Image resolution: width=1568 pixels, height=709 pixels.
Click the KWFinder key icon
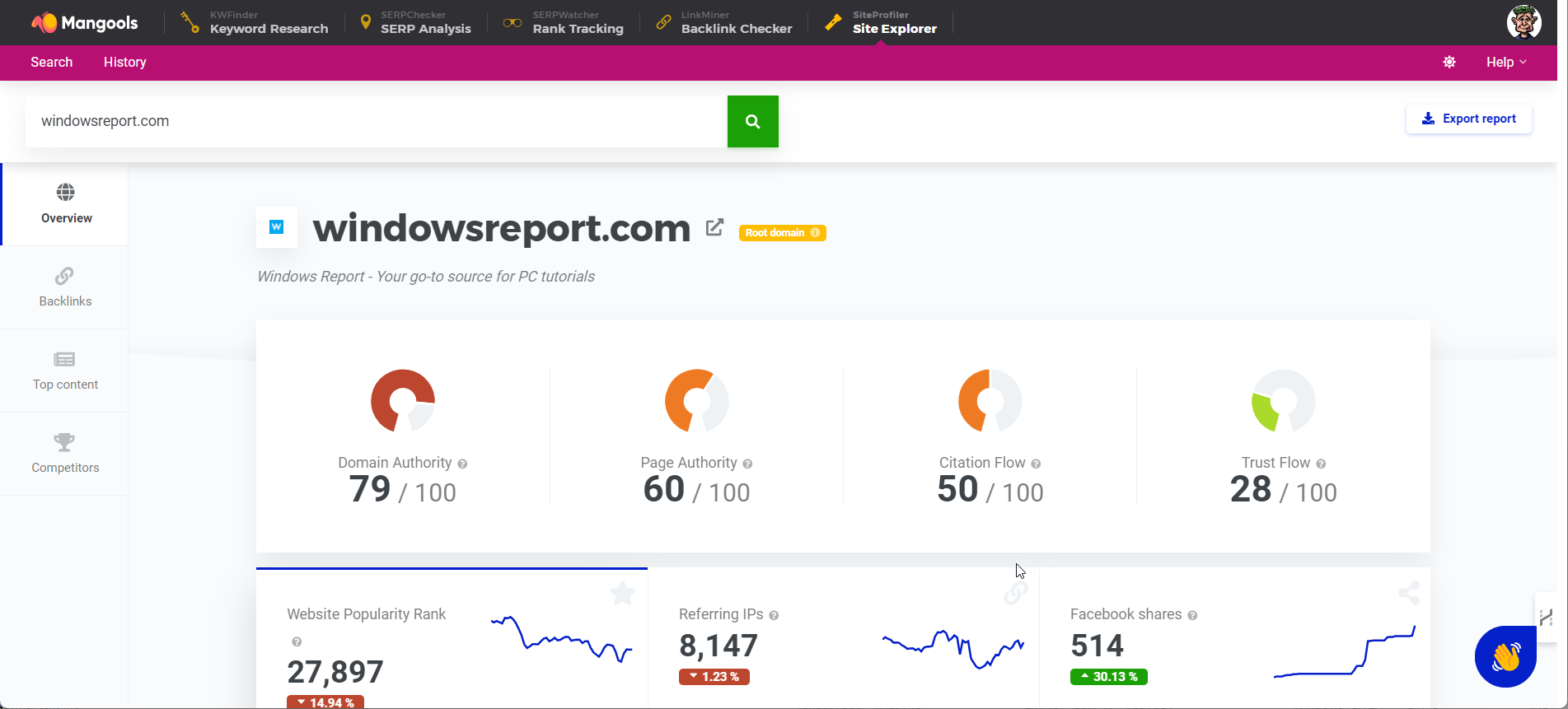(x=190, y=22)
